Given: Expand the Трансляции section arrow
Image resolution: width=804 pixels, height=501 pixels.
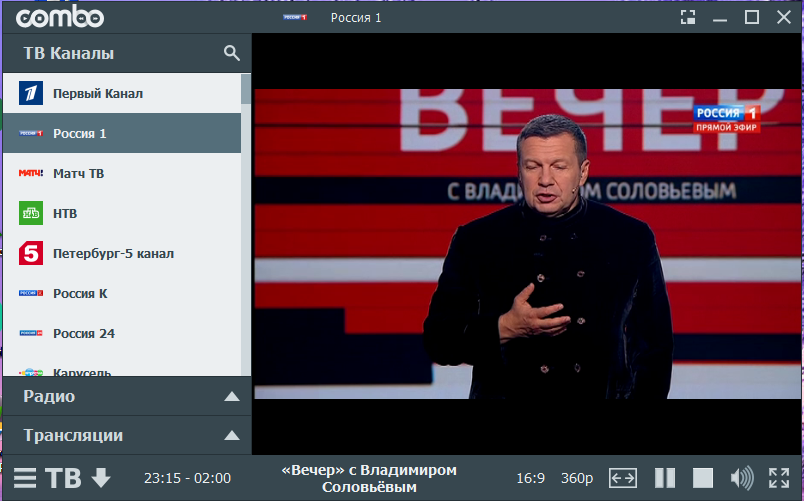Looking at the screenshot, I should pyautogui.click(x=232, y=435).
